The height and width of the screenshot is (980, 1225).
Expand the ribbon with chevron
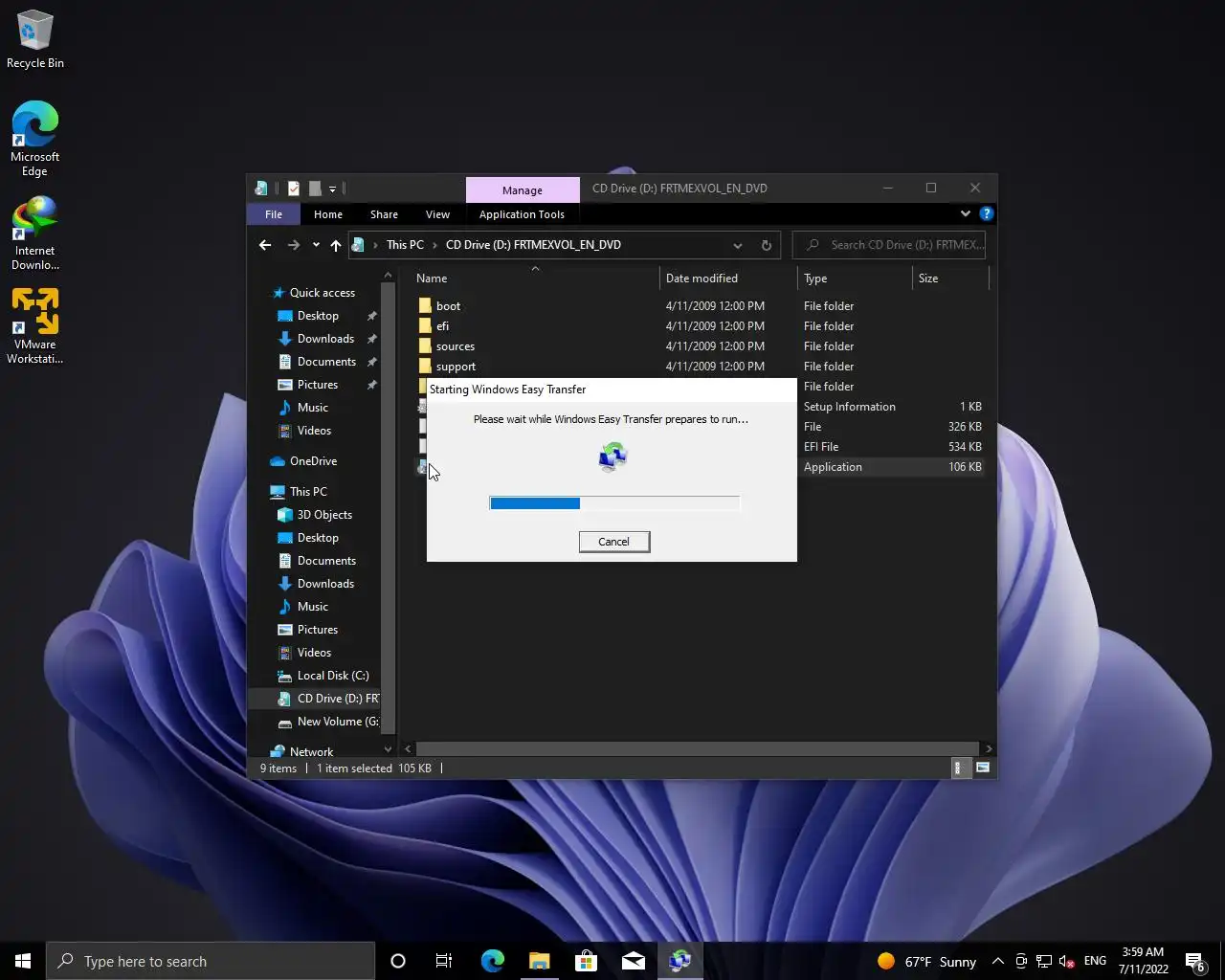pyautogui.click(x=965, y=213)
